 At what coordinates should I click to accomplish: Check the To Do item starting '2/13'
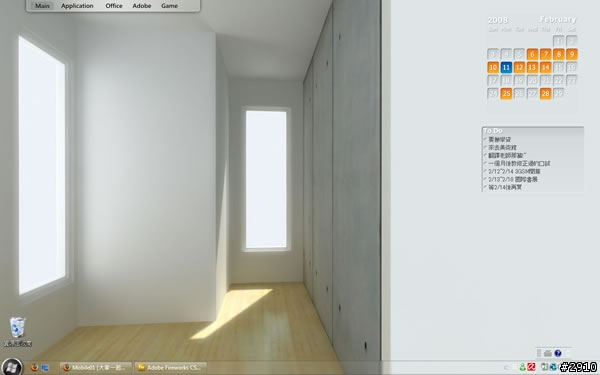485,179
